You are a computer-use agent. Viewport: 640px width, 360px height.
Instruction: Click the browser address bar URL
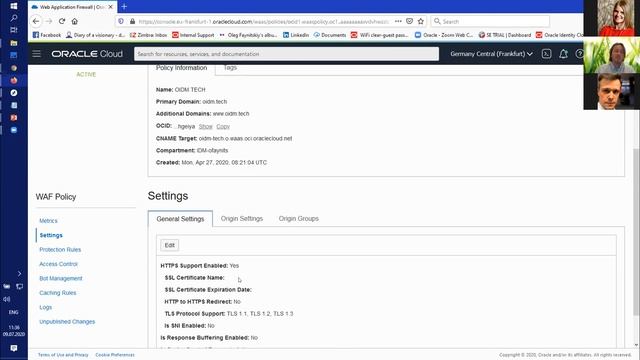point(263,21)
